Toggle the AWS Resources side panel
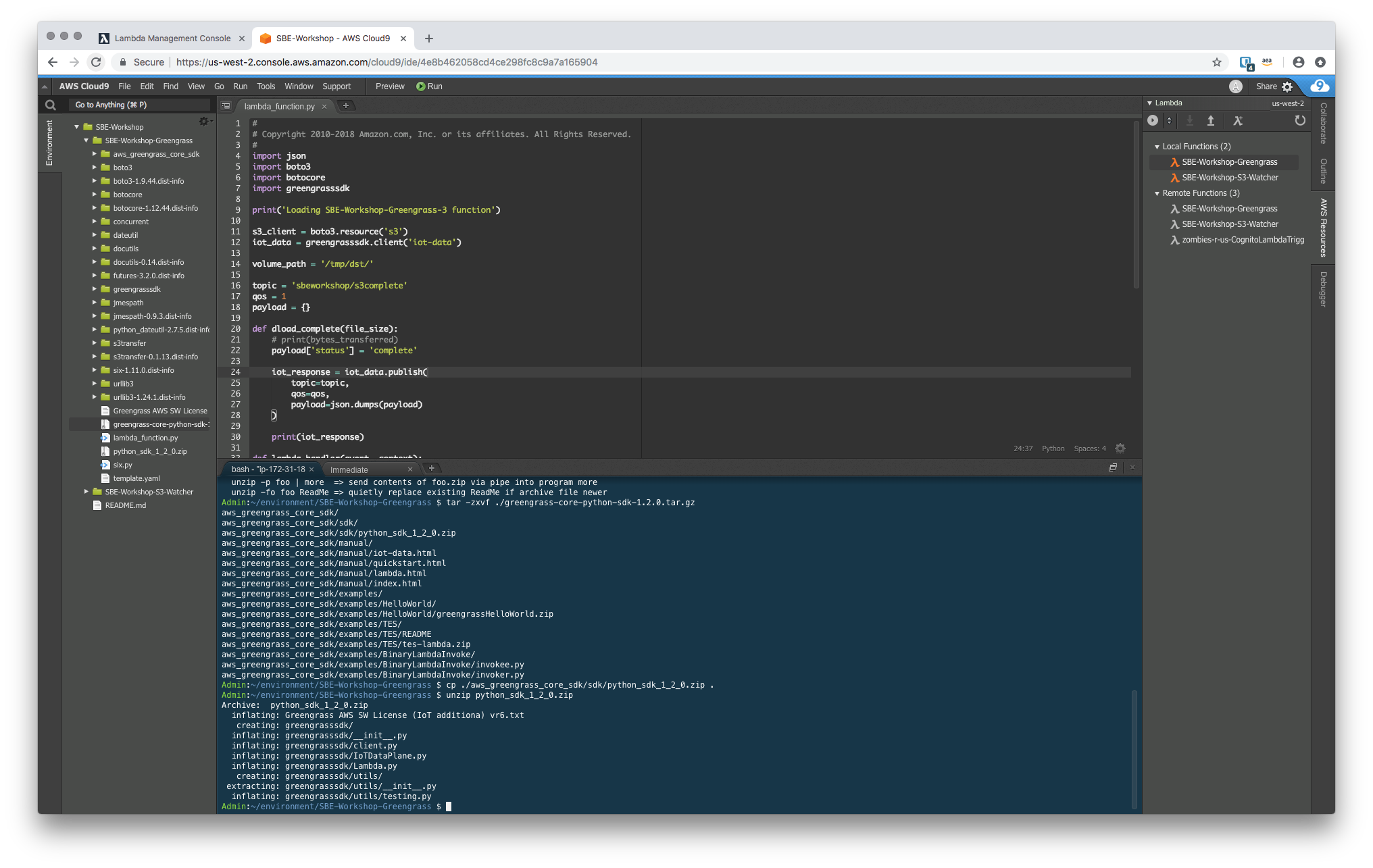This screenshot has height=868, width=1373. pyautogui.click(x=1323, y=228)
